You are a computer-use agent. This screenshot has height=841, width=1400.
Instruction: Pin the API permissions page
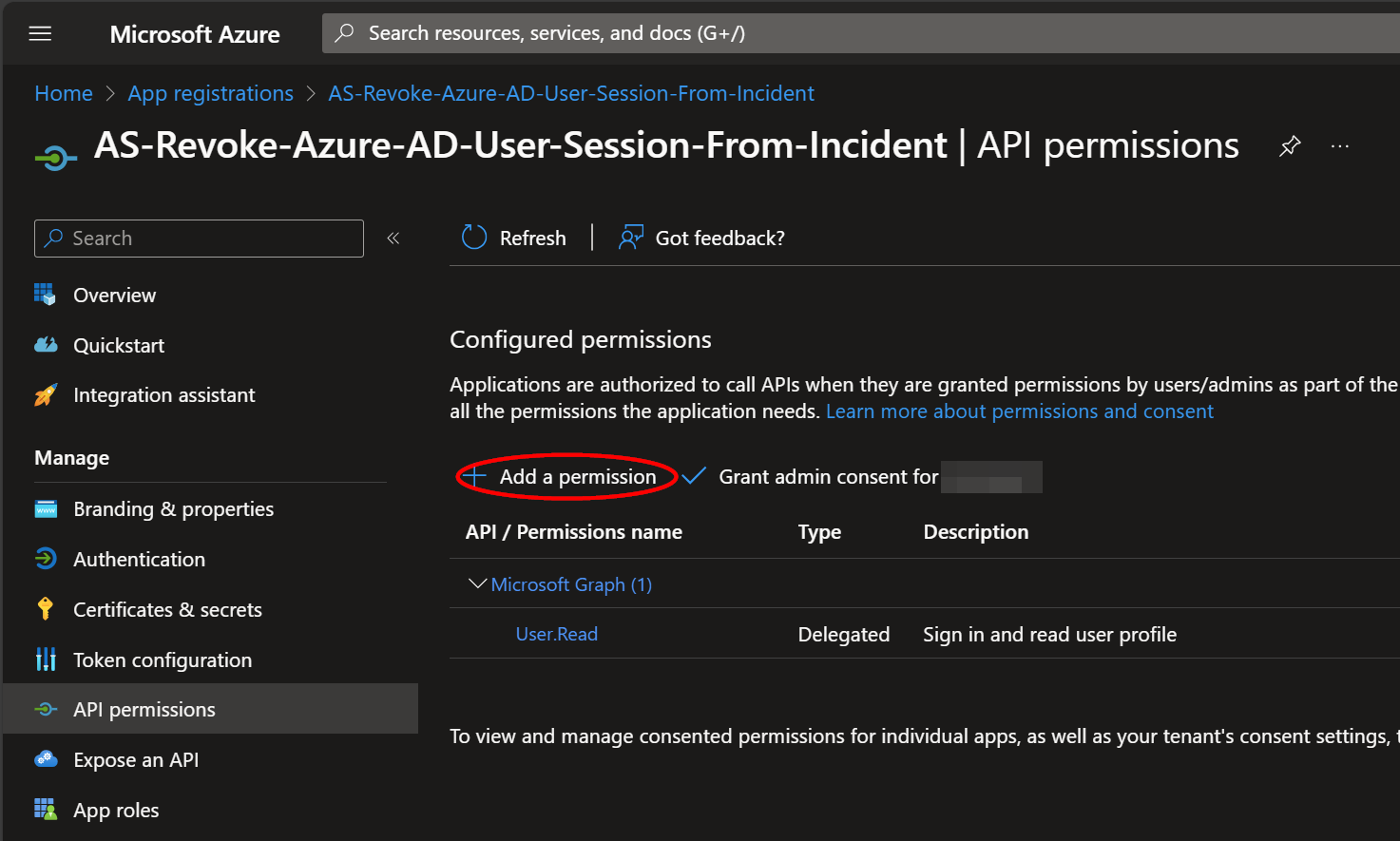[1290, 146]
